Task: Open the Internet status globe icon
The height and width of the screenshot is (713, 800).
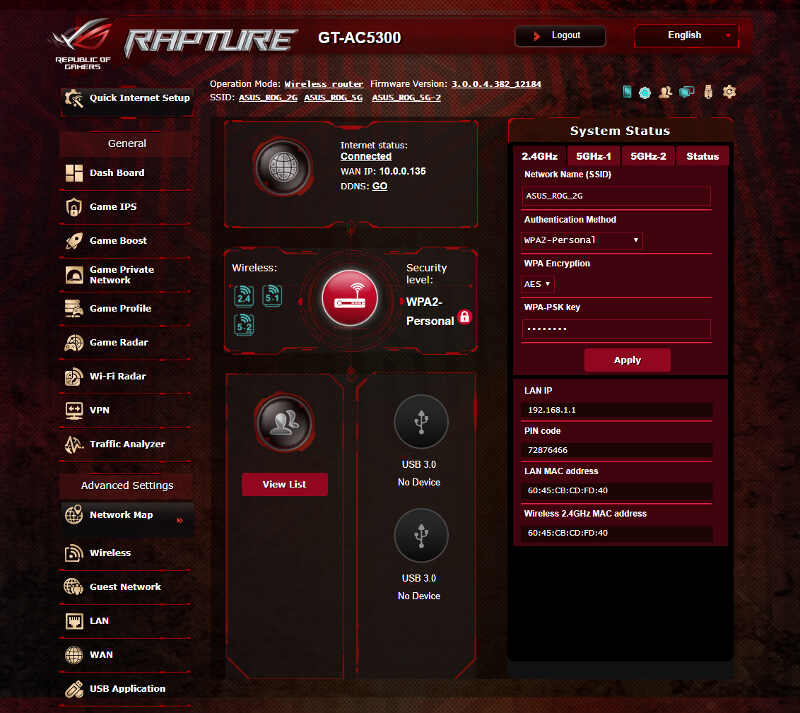Action: (x=284, y=167)
